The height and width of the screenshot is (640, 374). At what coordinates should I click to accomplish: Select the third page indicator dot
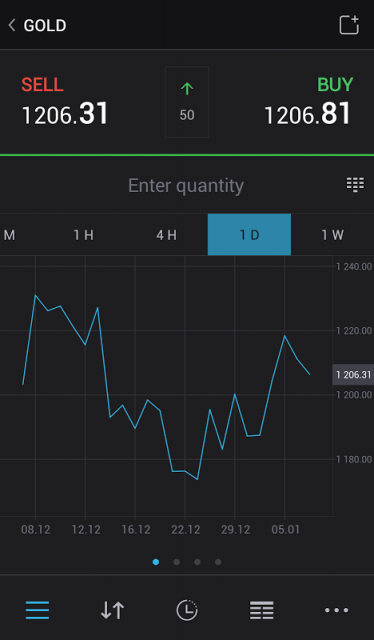pyautogui.click(x=197, y=562)
